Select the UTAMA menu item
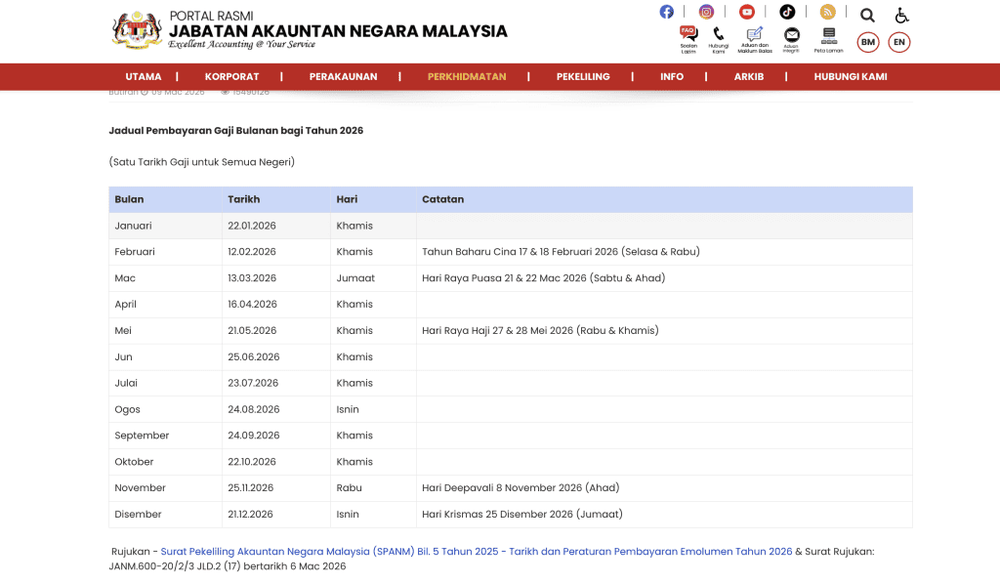The width and height of the screenshot is (1000, 584). (143, 76)
